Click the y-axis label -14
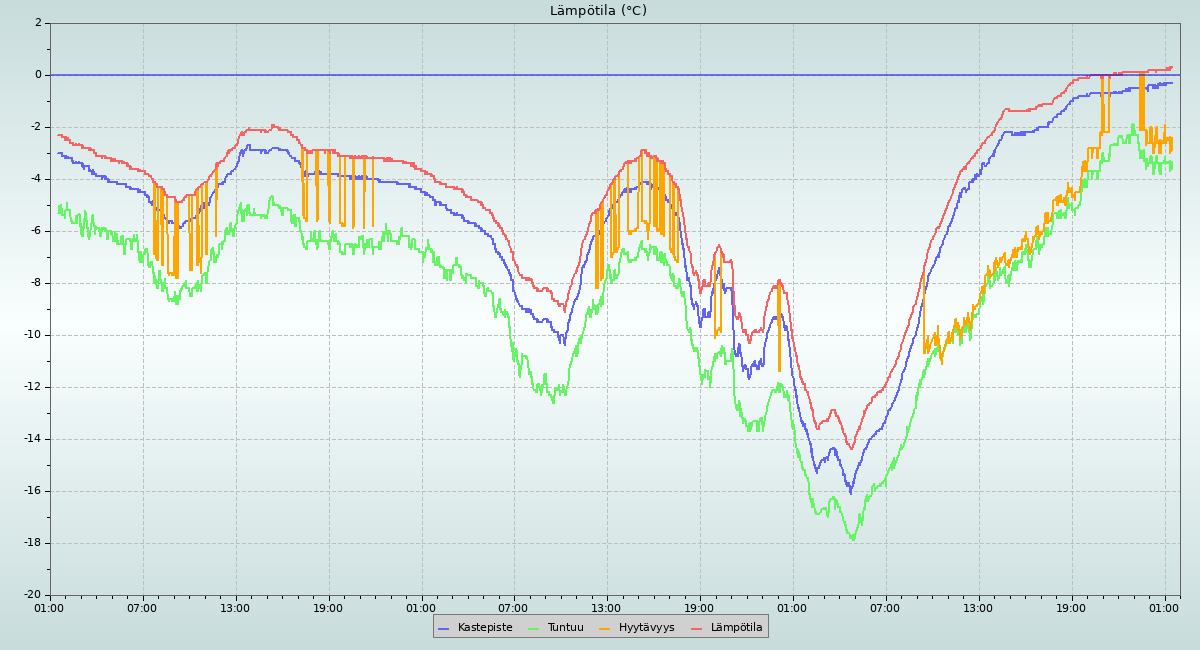 click(x=32, y=439)
